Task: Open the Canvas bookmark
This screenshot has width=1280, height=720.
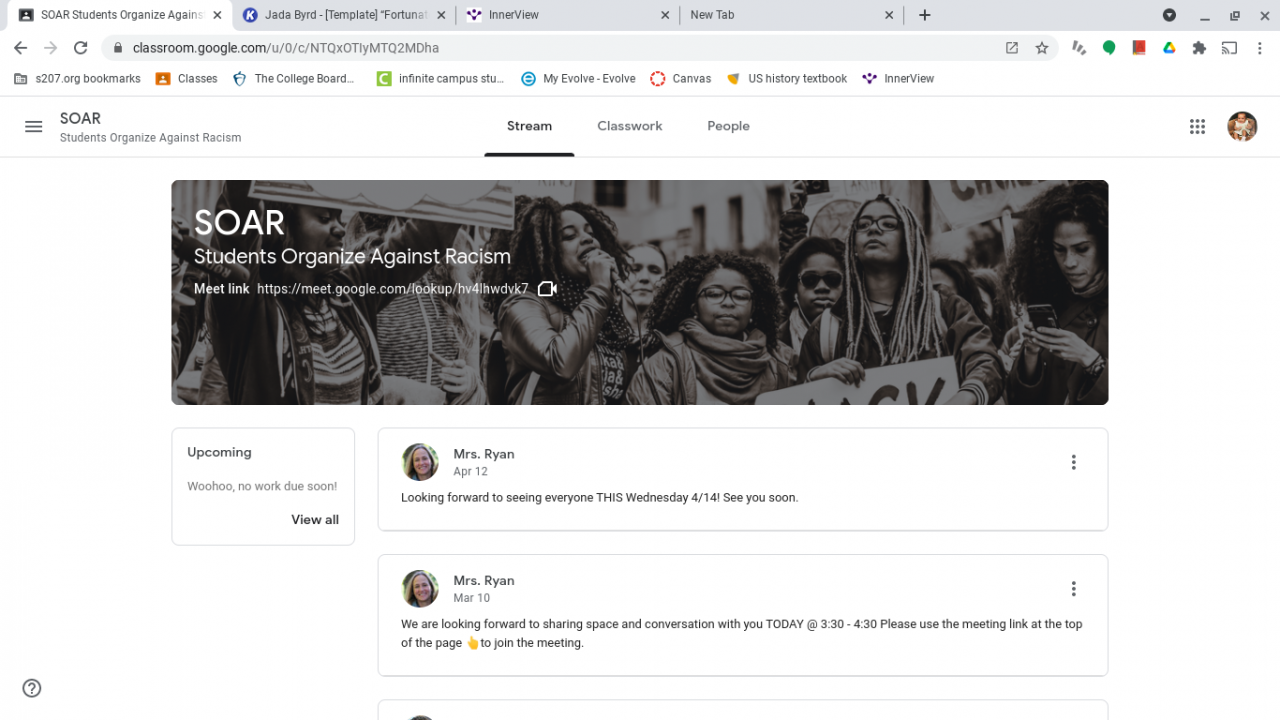Action: tap(681, 79)
